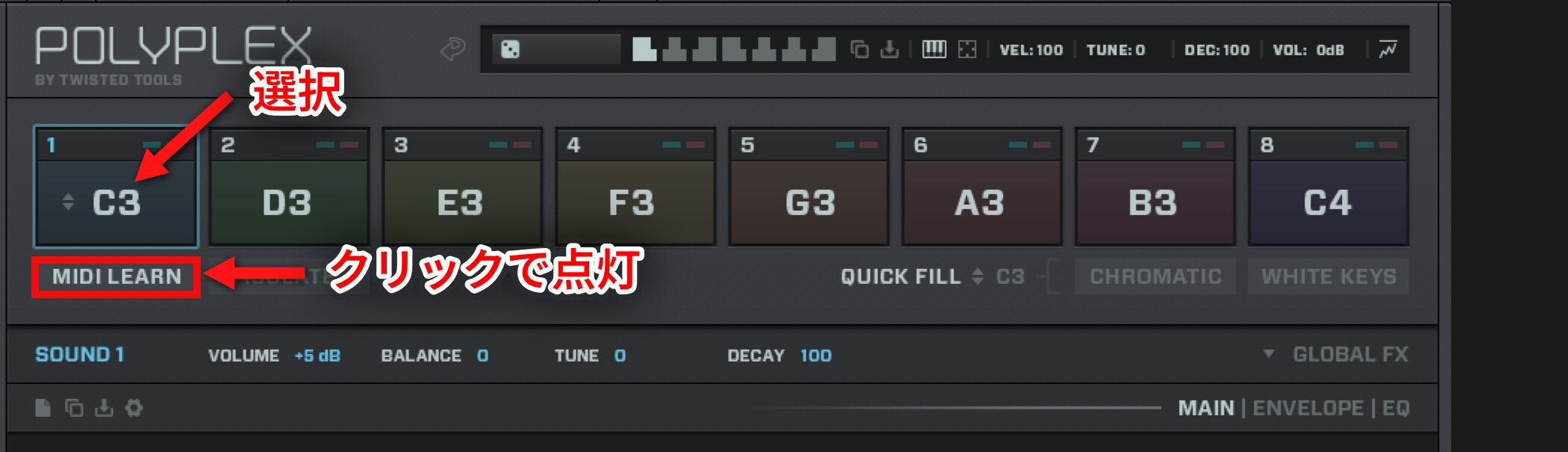Image resolution: width=1568 pixels, height=452 pixels.
Task: Select the G3 pad
Action: (809, 186)
